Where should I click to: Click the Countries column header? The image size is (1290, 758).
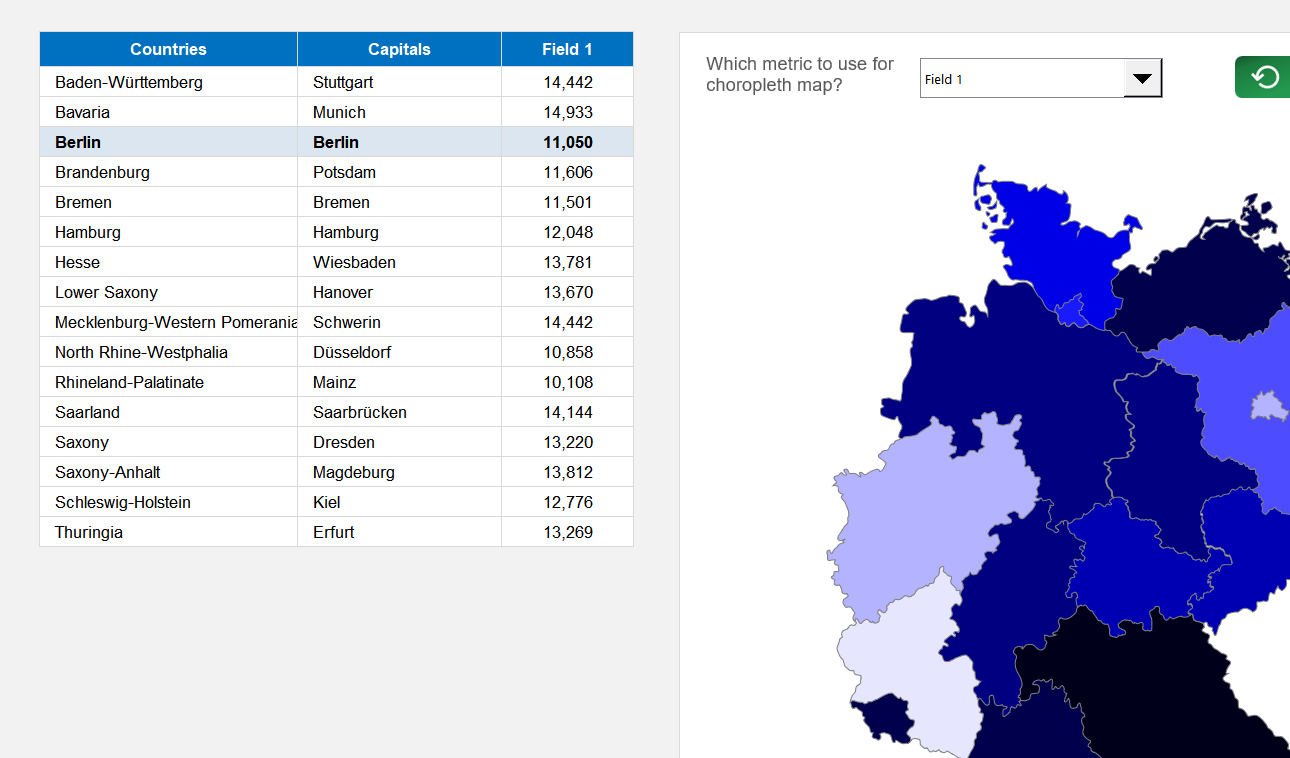point(168,49)
